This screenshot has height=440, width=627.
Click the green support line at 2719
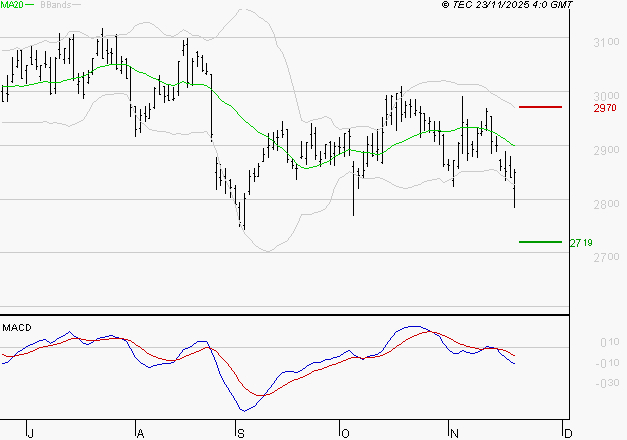540,242
